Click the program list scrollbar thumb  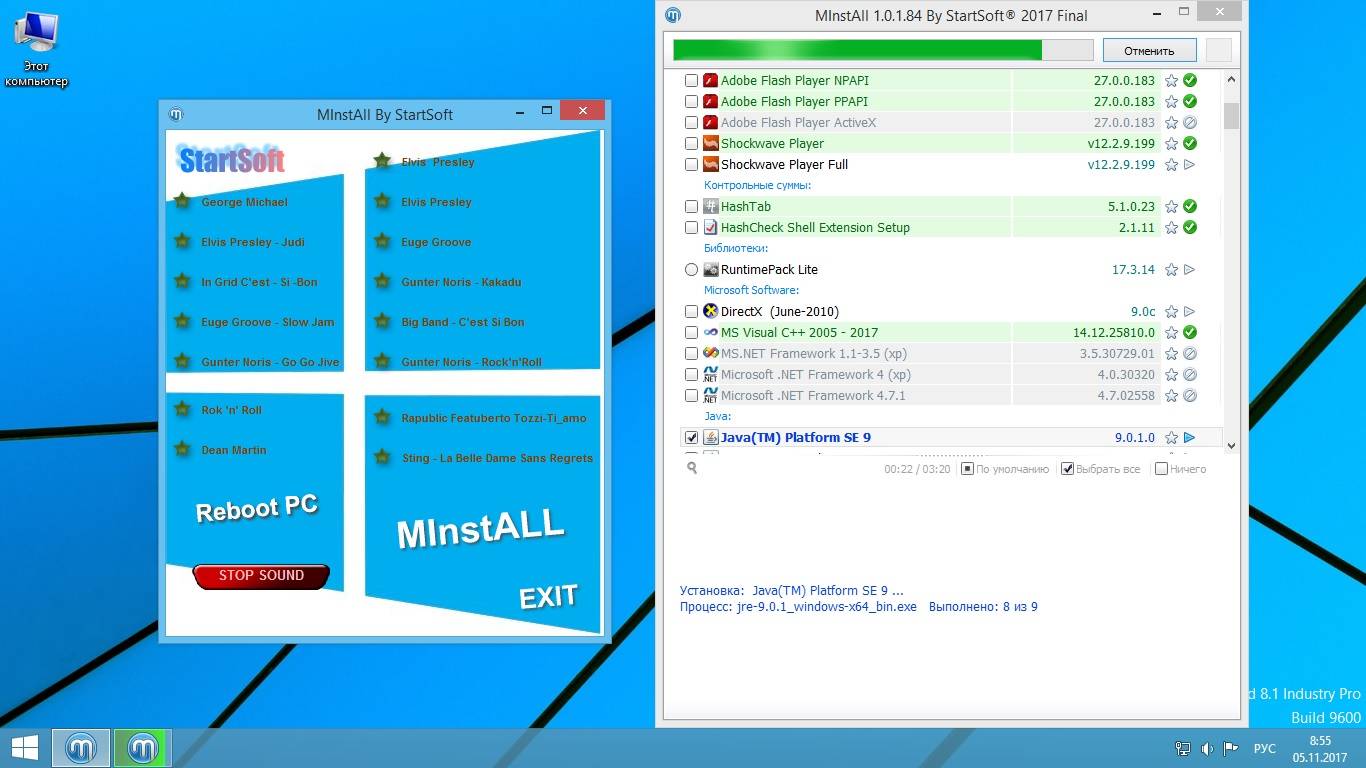1231,115
